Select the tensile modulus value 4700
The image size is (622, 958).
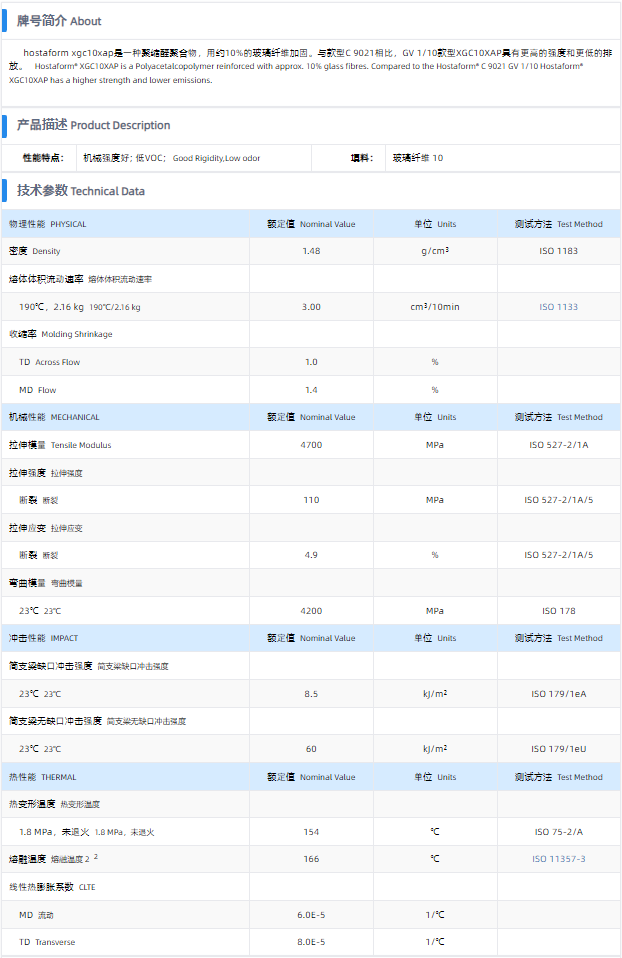pyautogui.click(x=311, y=445)
